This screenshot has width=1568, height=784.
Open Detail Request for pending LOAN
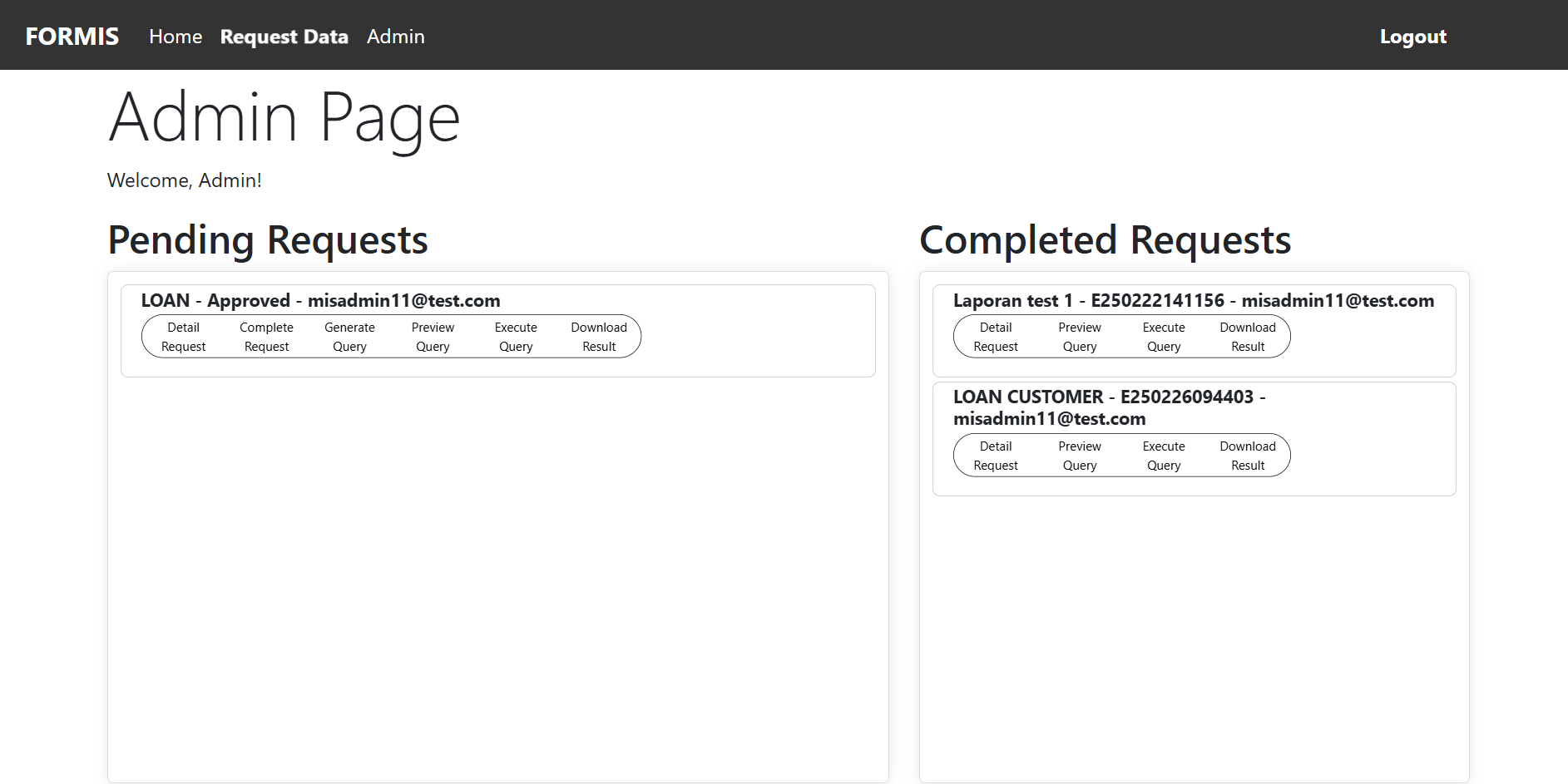click(x=183, y=337)
